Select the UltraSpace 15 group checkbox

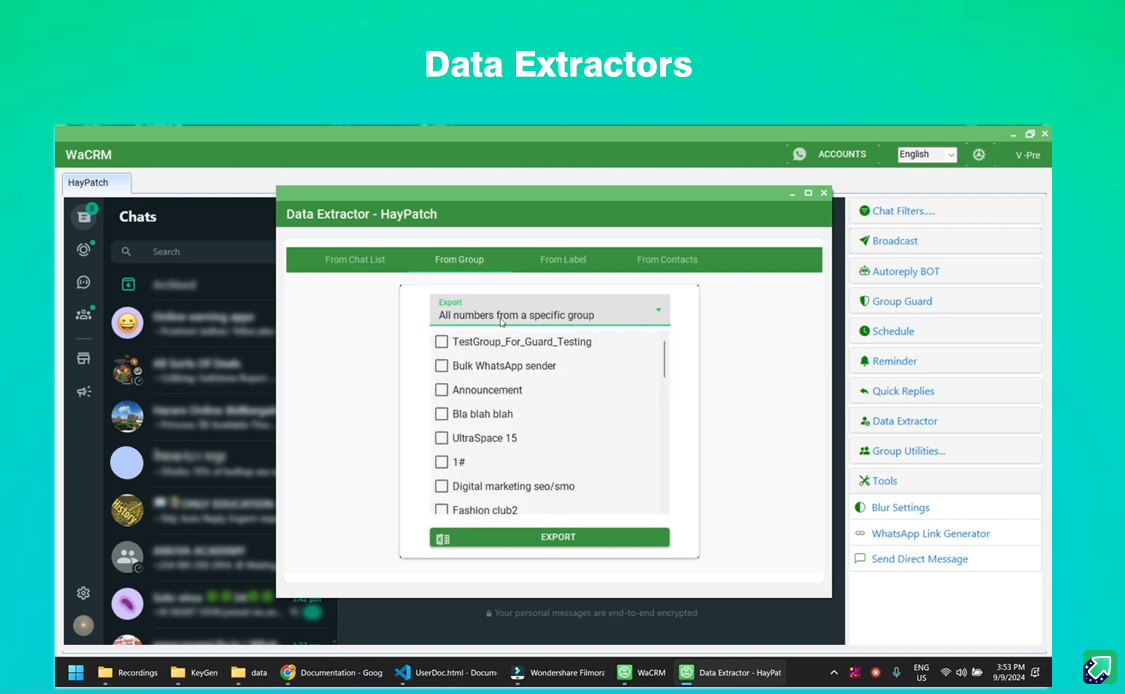441,438
